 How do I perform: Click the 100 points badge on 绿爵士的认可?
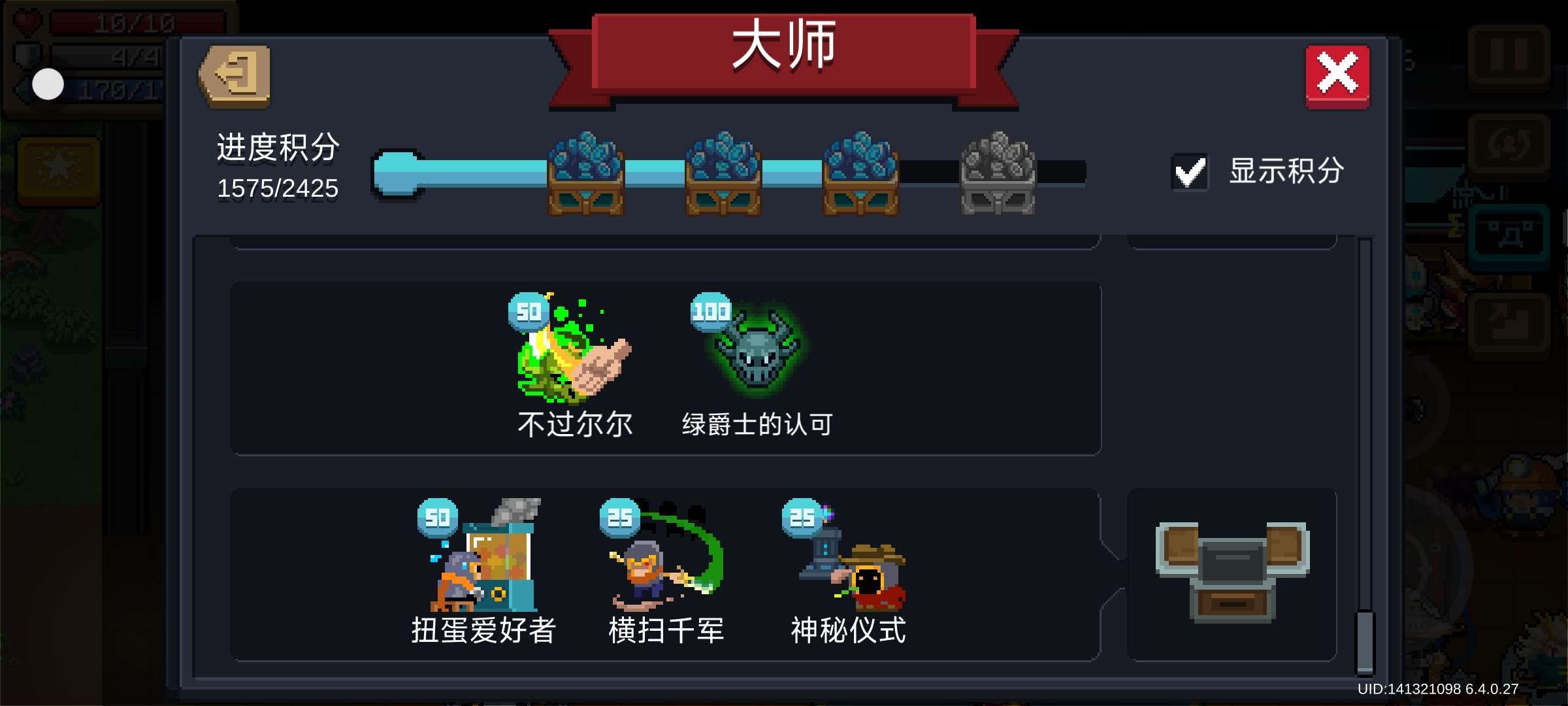click(711, 312)
